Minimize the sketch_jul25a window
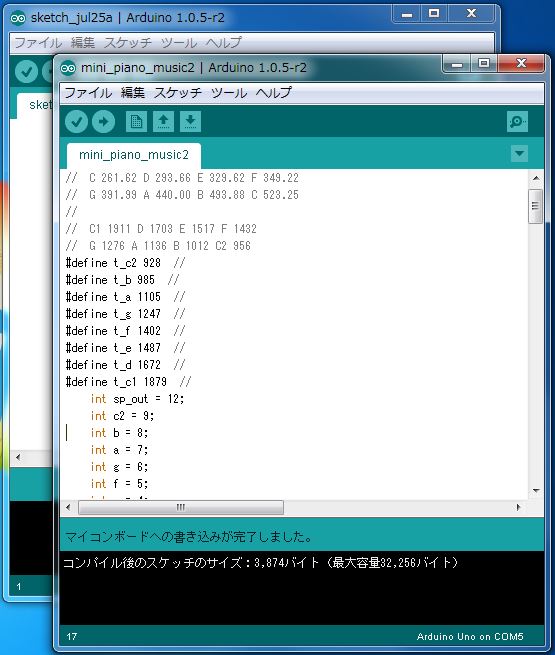Screen dimensions: 555x655 tap(407, 15)
